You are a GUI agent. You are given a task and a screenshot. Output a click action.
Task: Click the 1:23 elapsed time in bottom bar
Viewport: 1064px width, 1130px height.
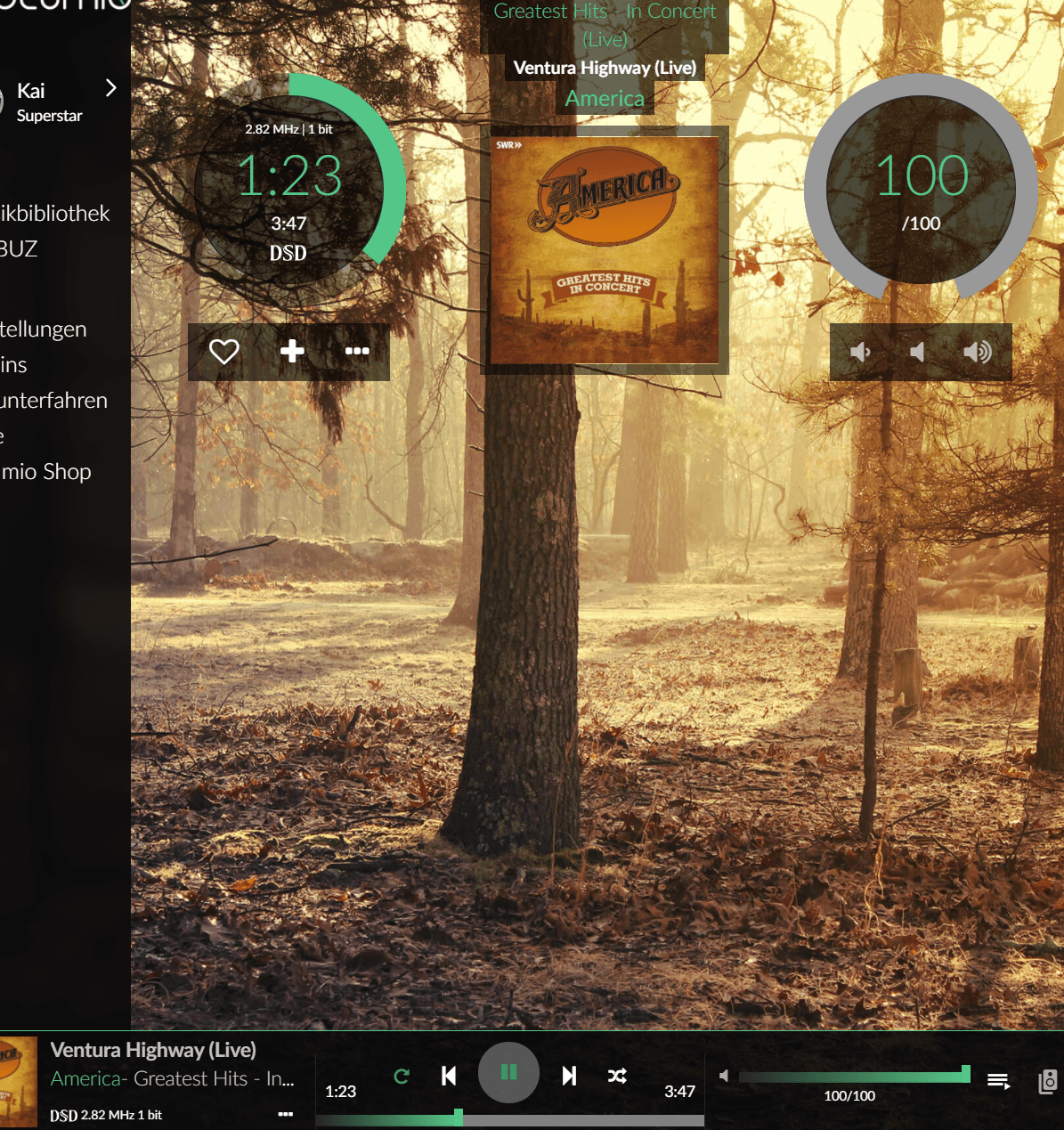pyautogui.click(x=340, y=1091)
